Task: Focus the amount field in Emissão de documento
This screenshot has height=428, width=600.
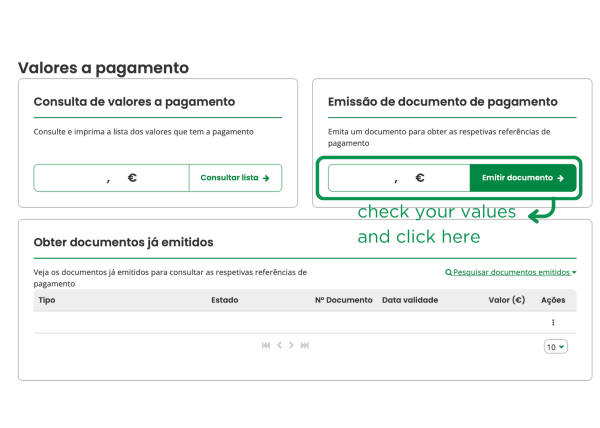Action: click(x=399, y=178)
